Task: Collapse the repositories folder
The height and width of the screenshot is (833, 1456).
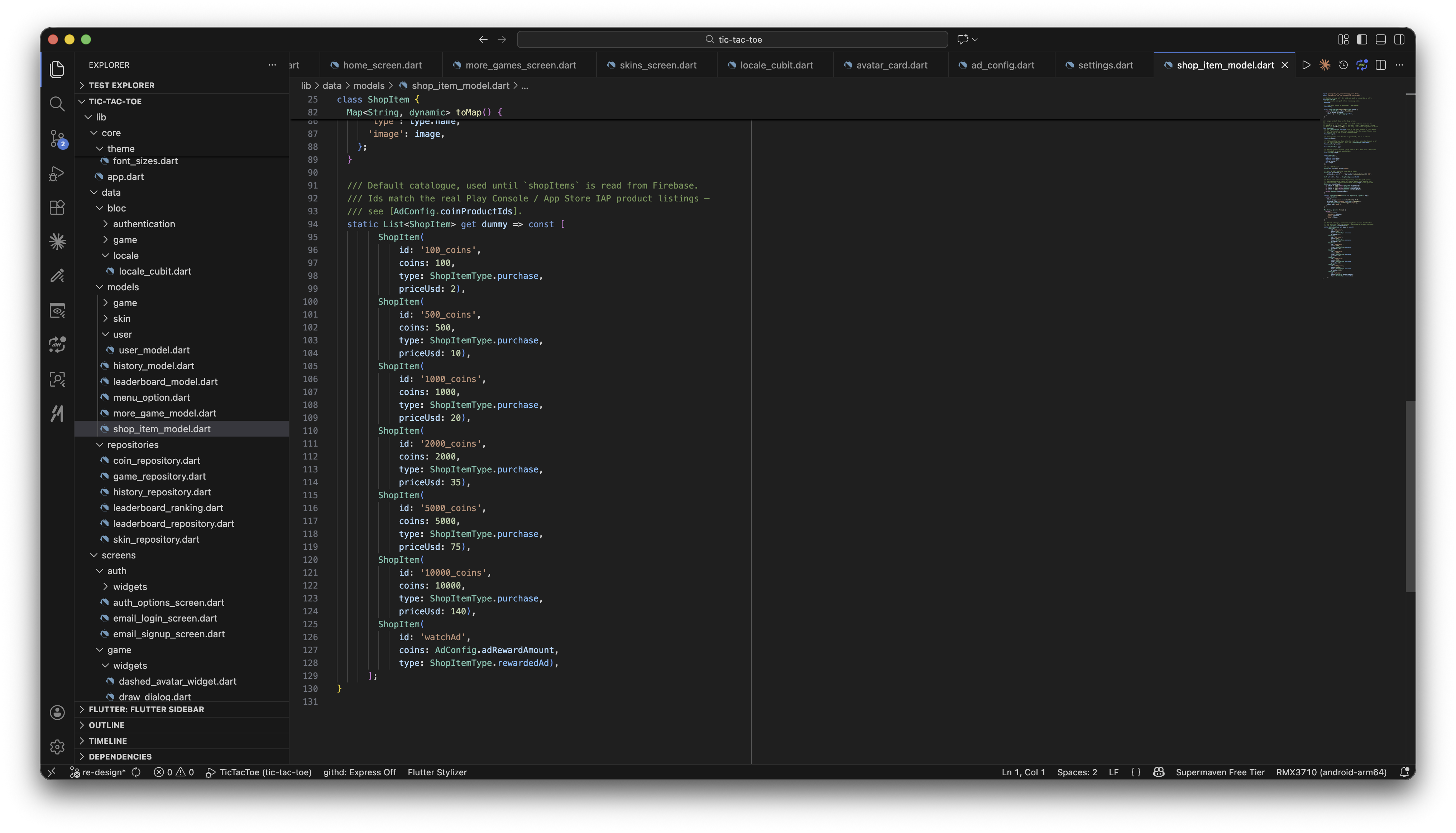Action: (182, 445)
